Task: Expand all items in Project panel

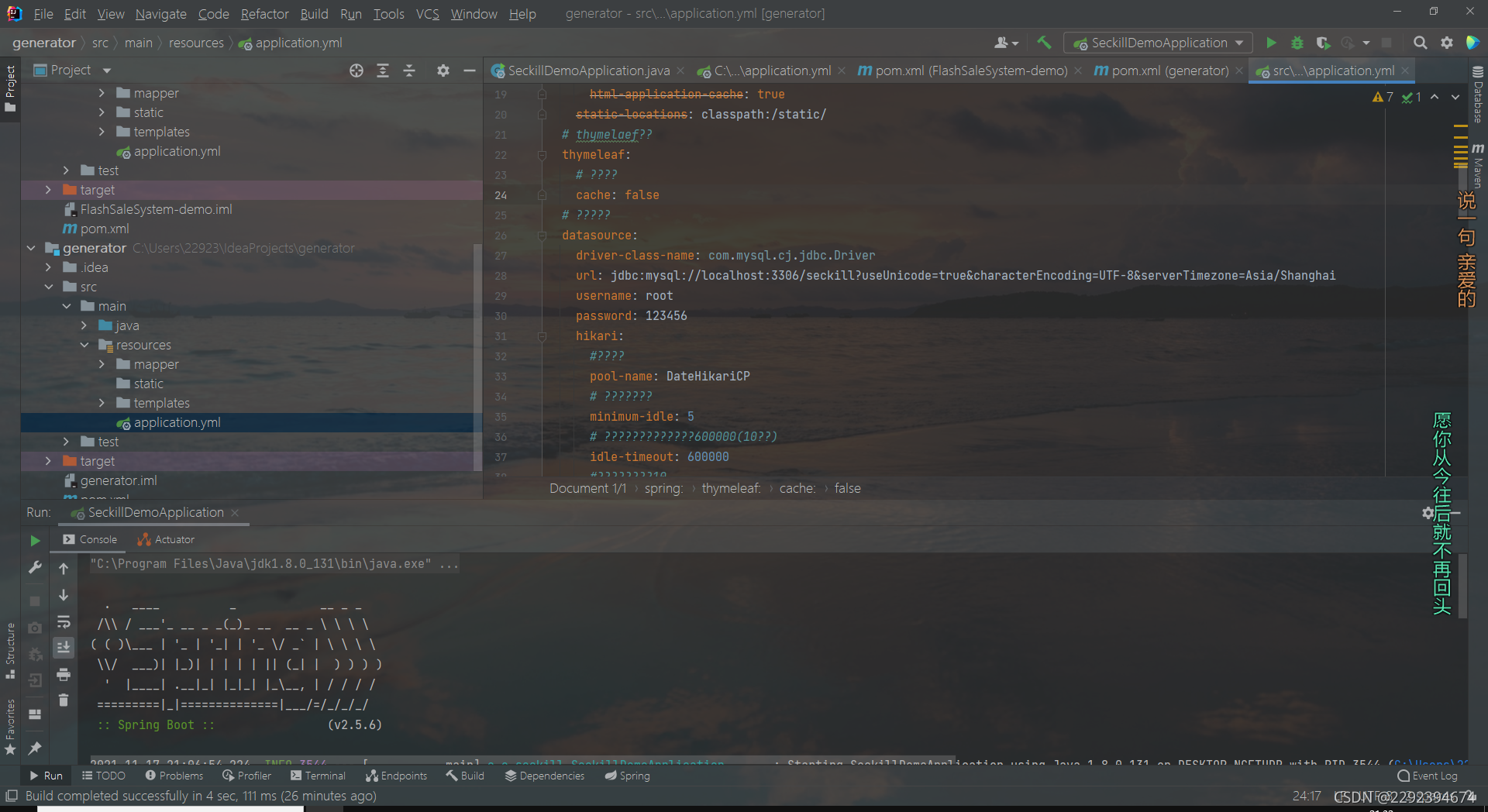Action: pos(383,71)
